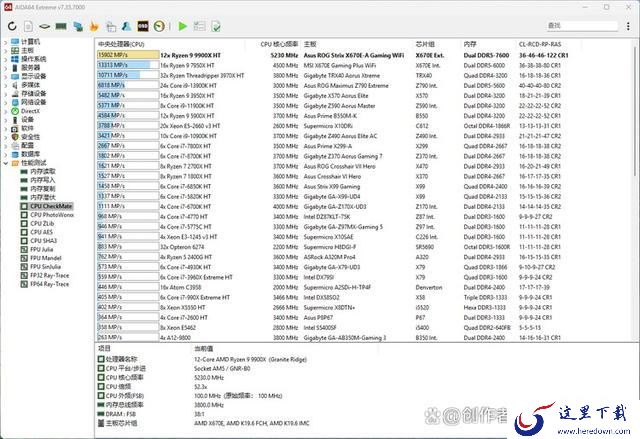640x439 pixels.
Task: Collapse the 性能测试 tree node
Action: click(6, 163)
